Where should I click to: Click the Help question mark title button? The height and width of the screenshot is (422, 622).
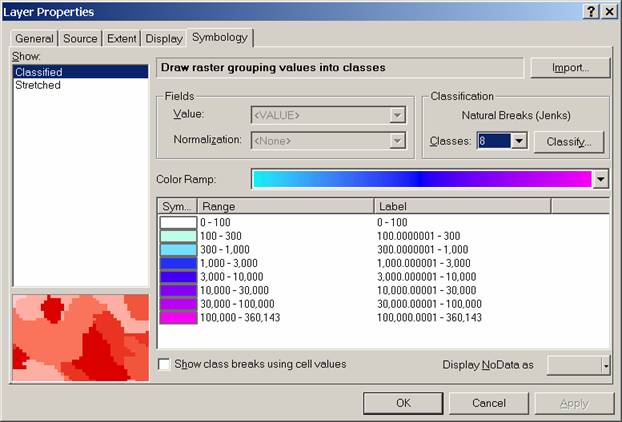(x=590, y=11)
